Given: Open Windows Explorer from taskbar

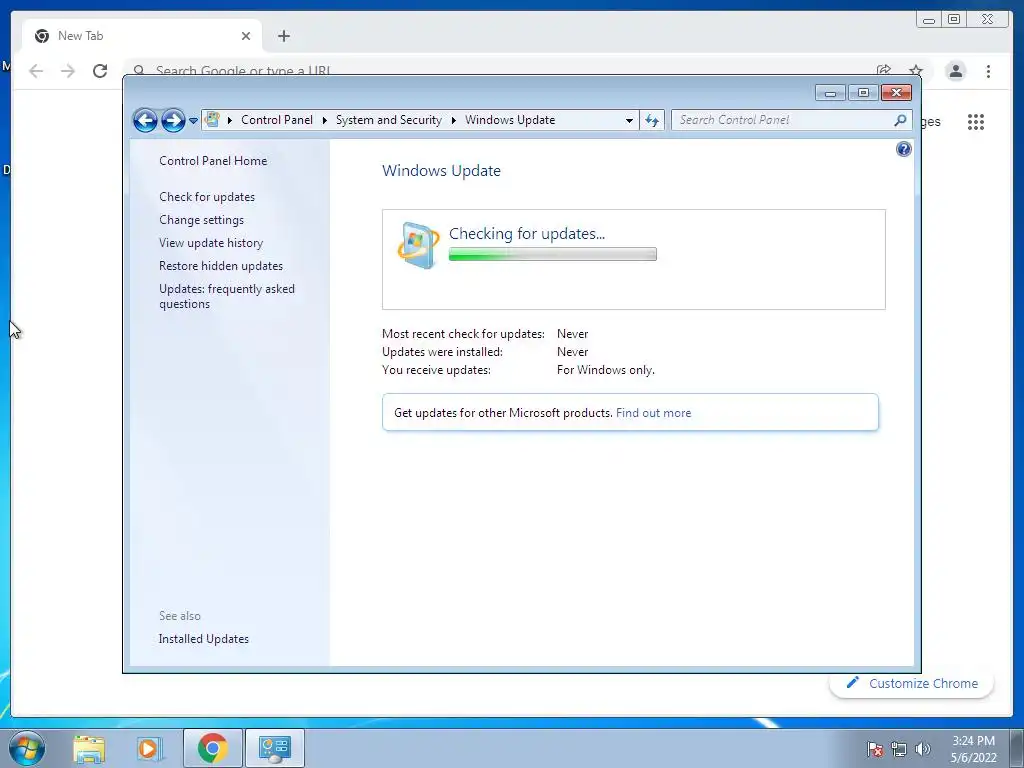Looking at the screenshot, I should [89, 748].
